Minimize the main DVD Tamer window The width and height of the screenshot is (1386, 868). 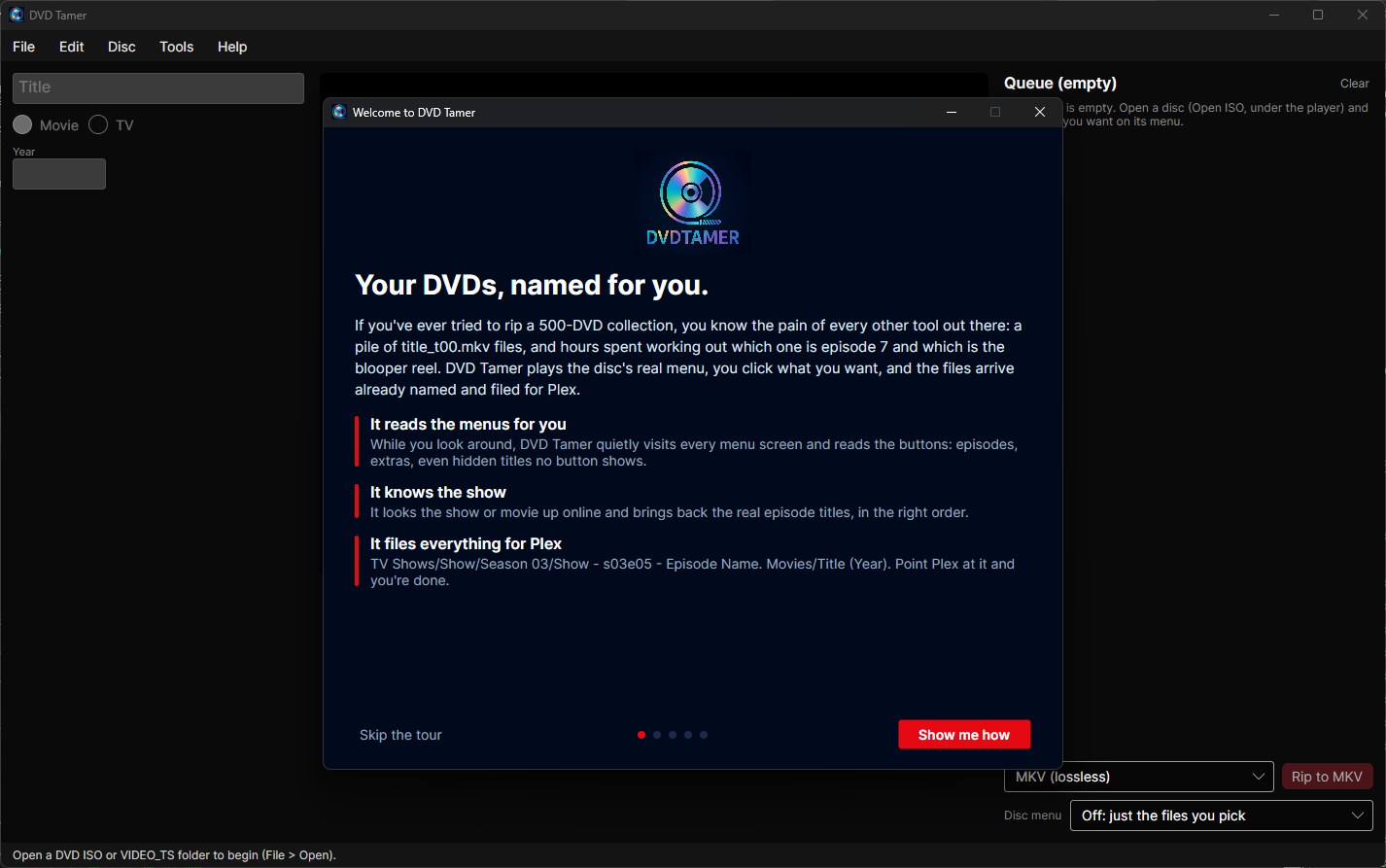(1274, 15)
